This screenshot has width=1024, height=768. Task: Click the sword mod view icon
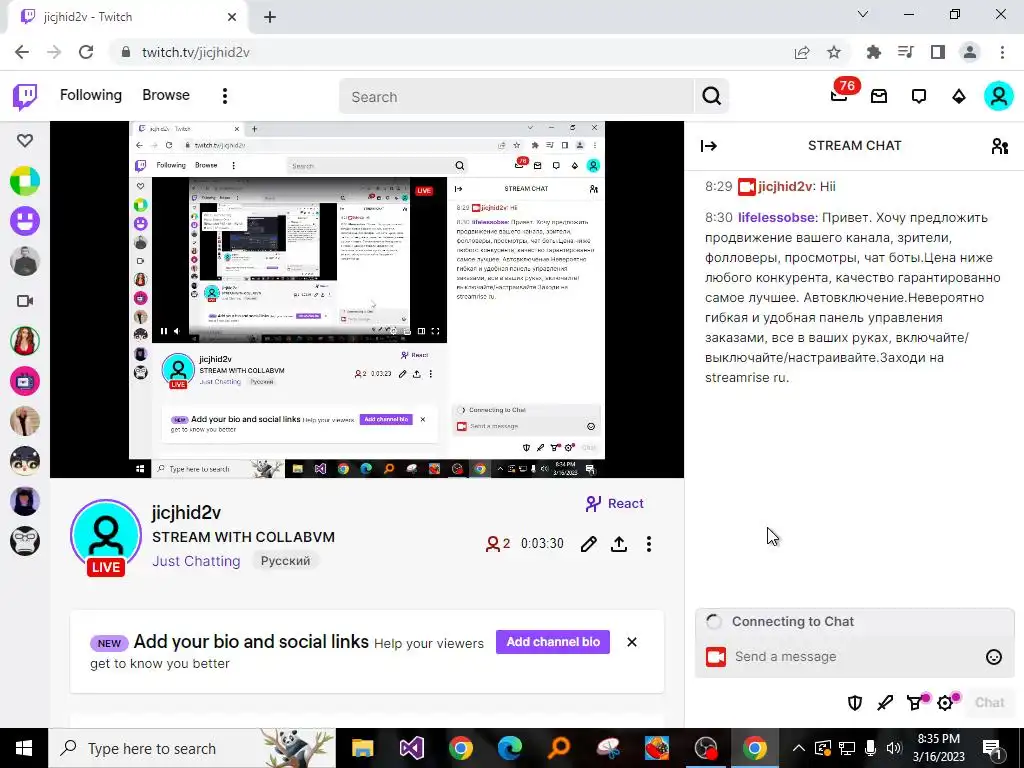[x=885, y=703]
